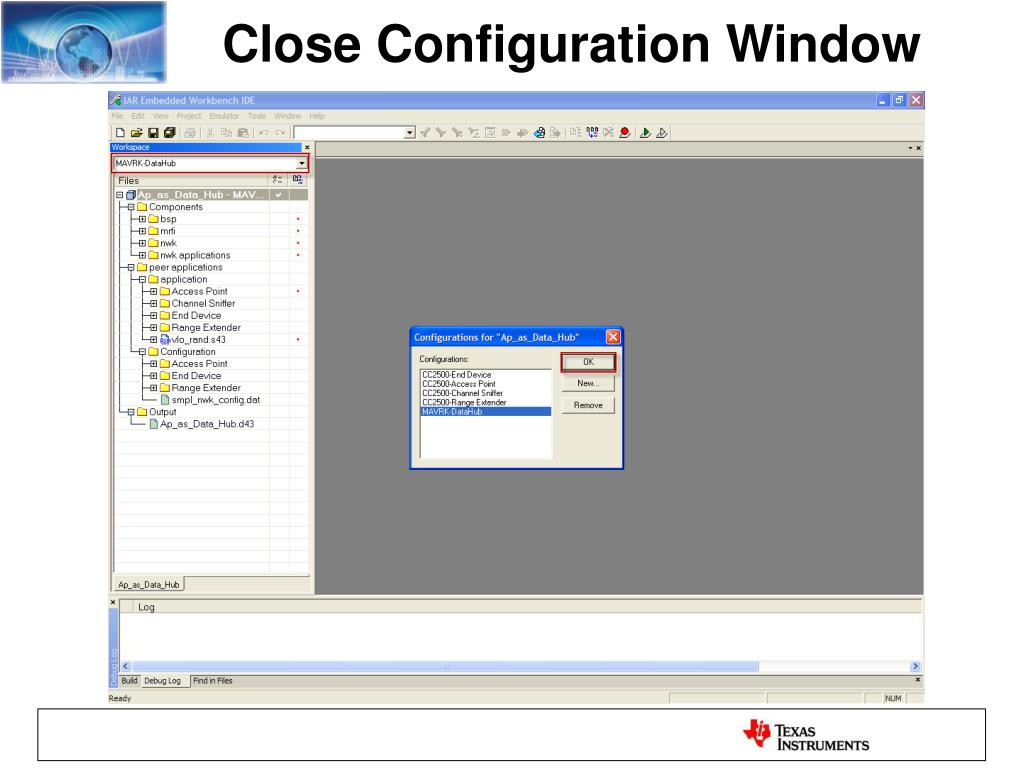Screen dimensions: 1024x768
Task: Click the Compile toolbar icon
Action: click(x=575, y=133)
